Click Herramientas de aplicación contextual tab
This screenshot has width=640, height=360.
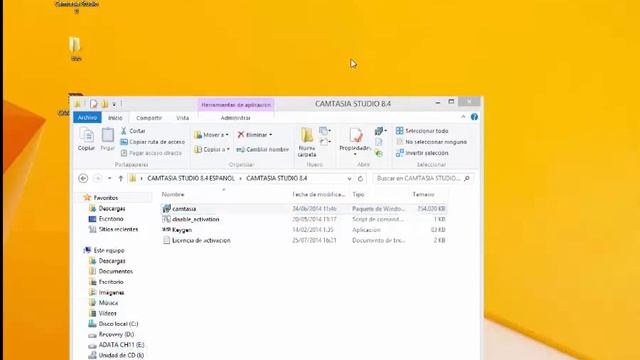tap(236, 104)
